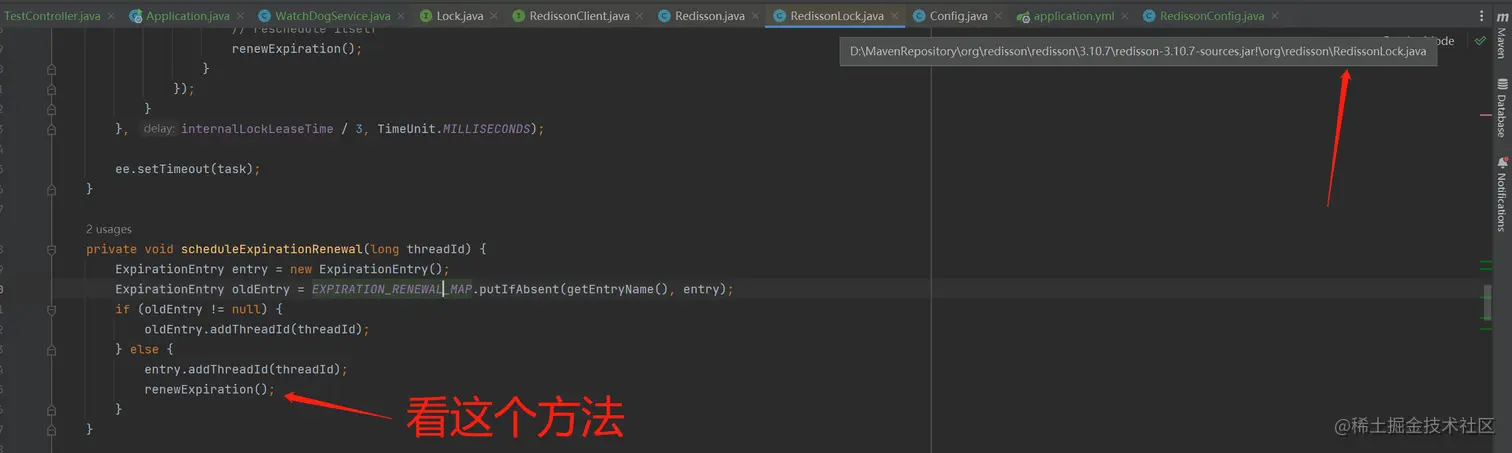Click the '2 usages' code hint
The image size is (1512, 453).
point(109,229)
